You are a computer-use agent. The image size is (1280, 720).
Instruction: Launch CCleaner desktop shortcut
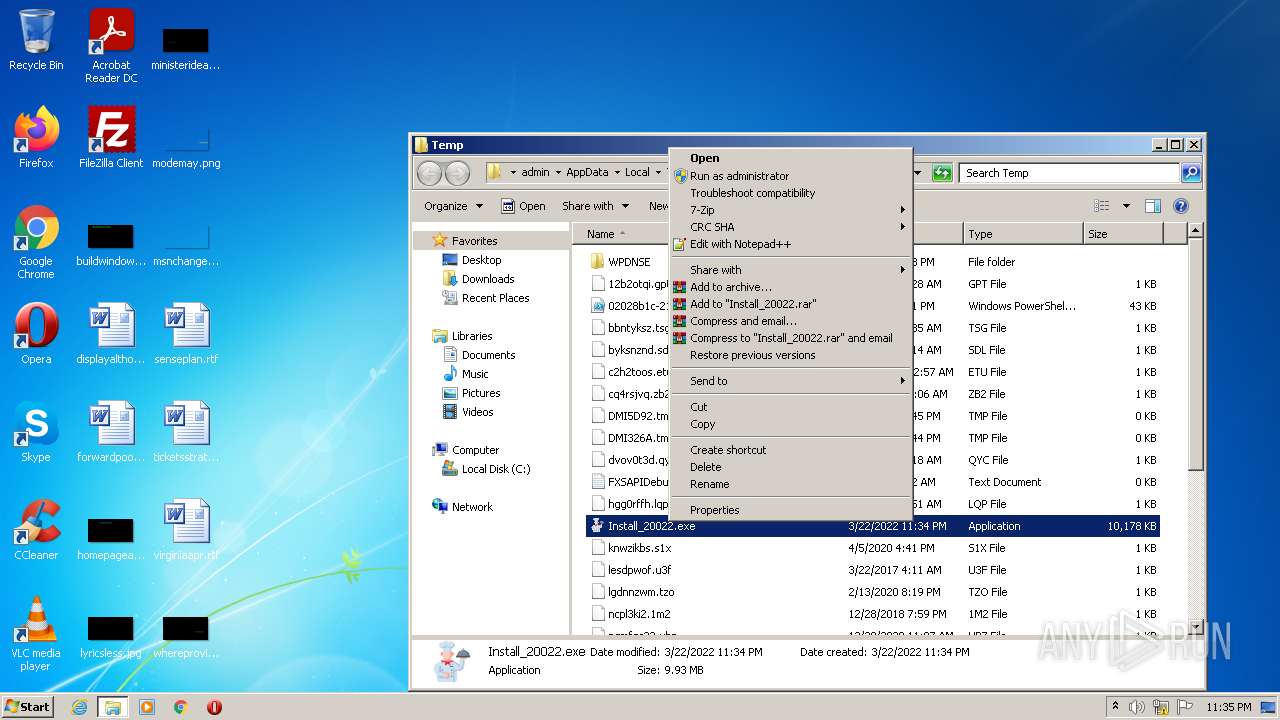click(36, 530)
